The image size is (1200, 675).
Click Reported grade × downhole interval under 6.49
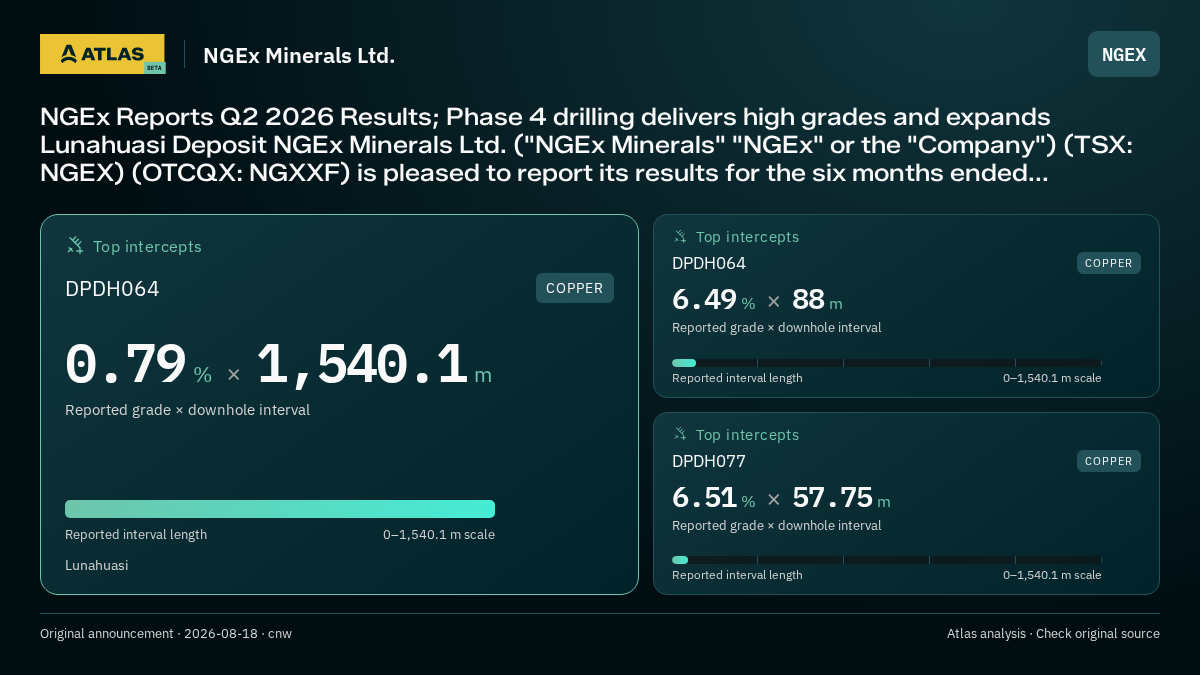pyautogui.click(x=777, y=328)
